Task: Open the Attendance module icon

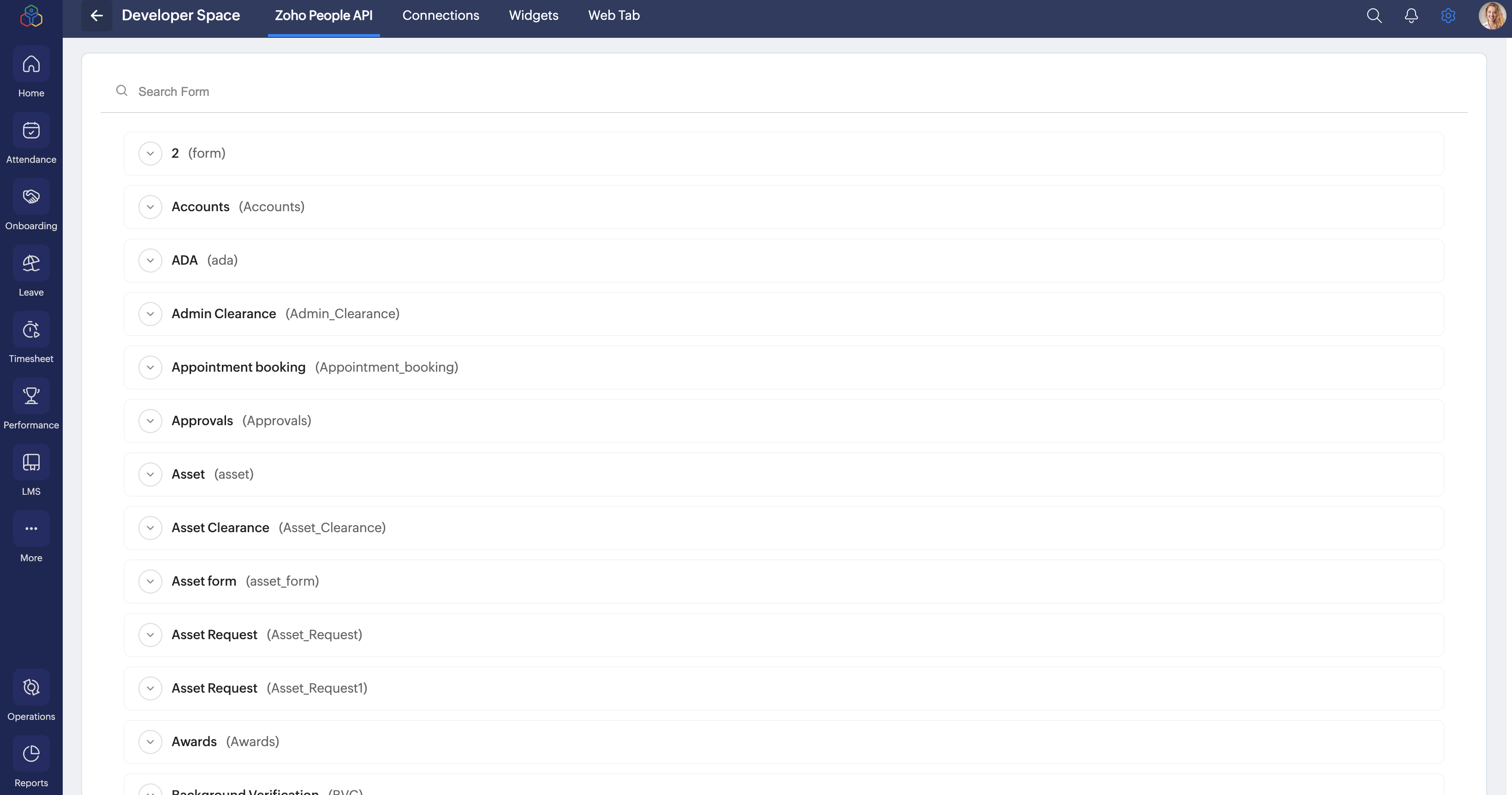Action: point(31,131)
